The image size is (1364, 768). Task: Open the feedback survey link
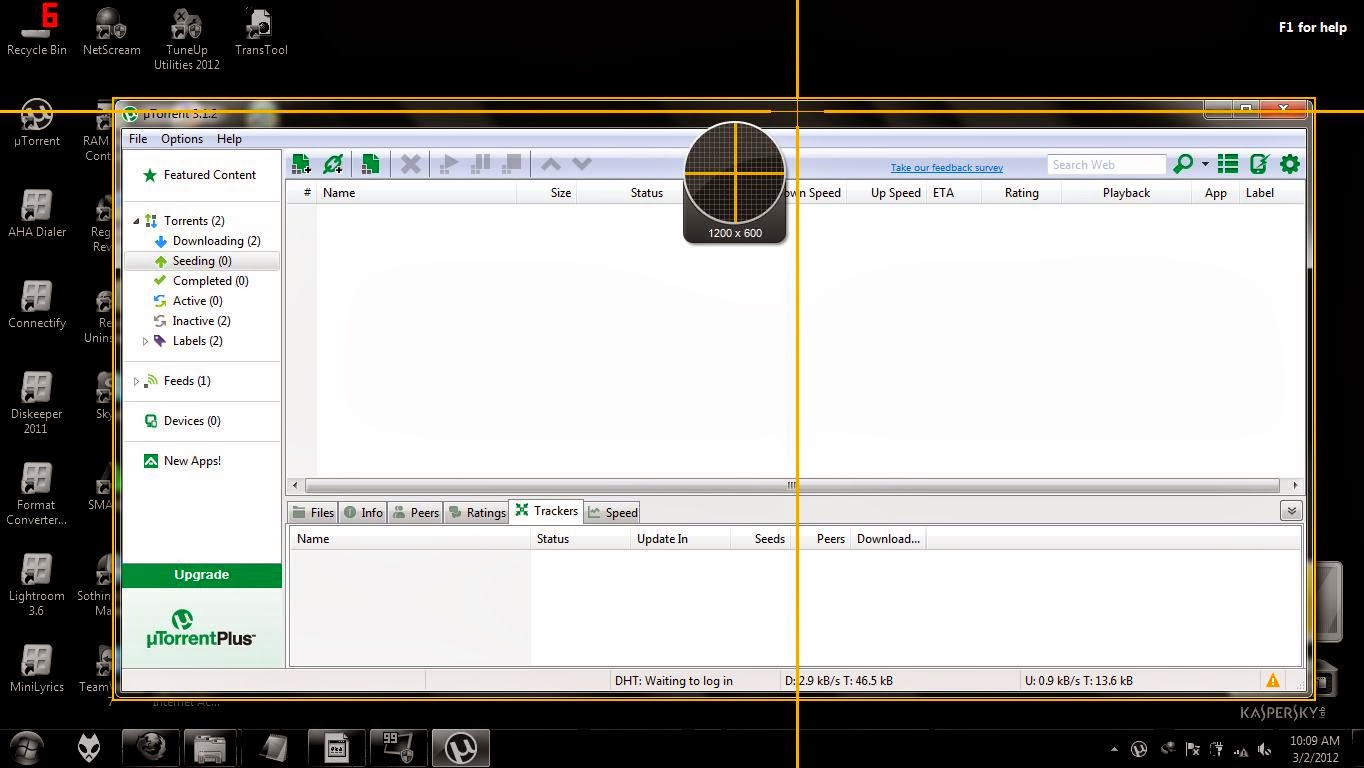pyautogui.click(x=947, y=168)
